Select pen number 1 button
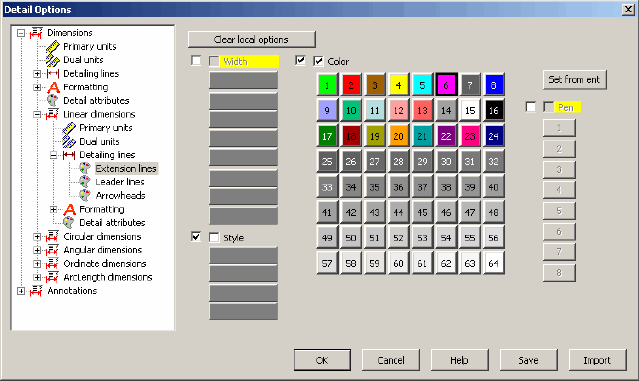This screenshot has width=639, height=381. (559, 128)
